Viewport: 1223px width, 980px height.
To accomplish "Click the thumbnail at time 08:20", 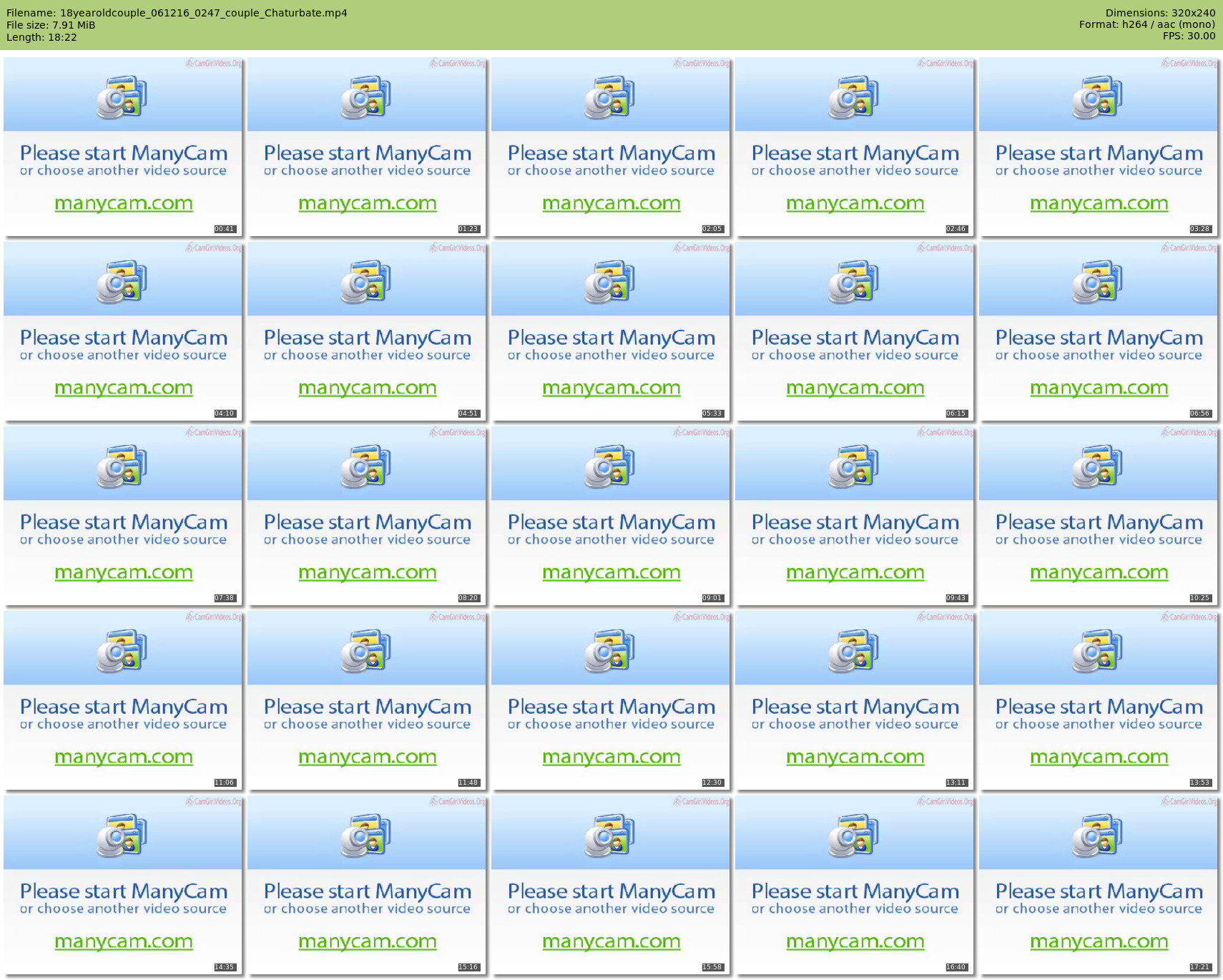I will pos(367,516).
